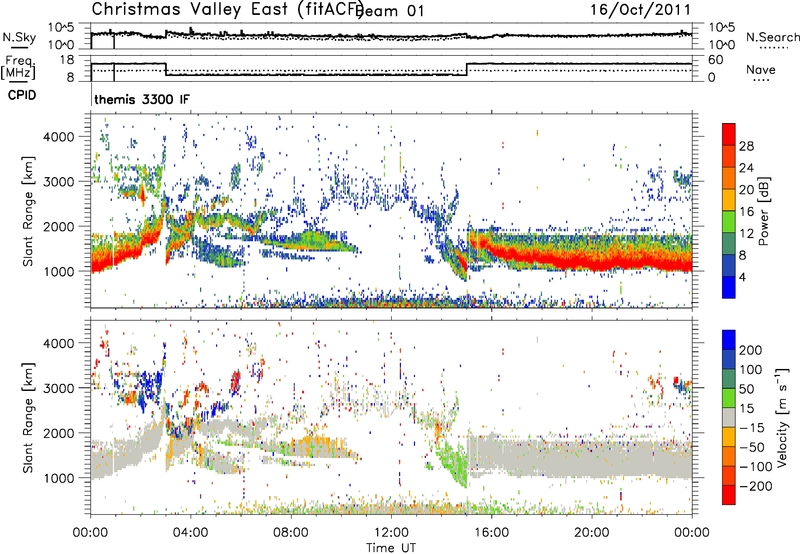Click the '04:00' time tick label
The width and height of the screenshot is (800, 554).
[x=190, y=533]
